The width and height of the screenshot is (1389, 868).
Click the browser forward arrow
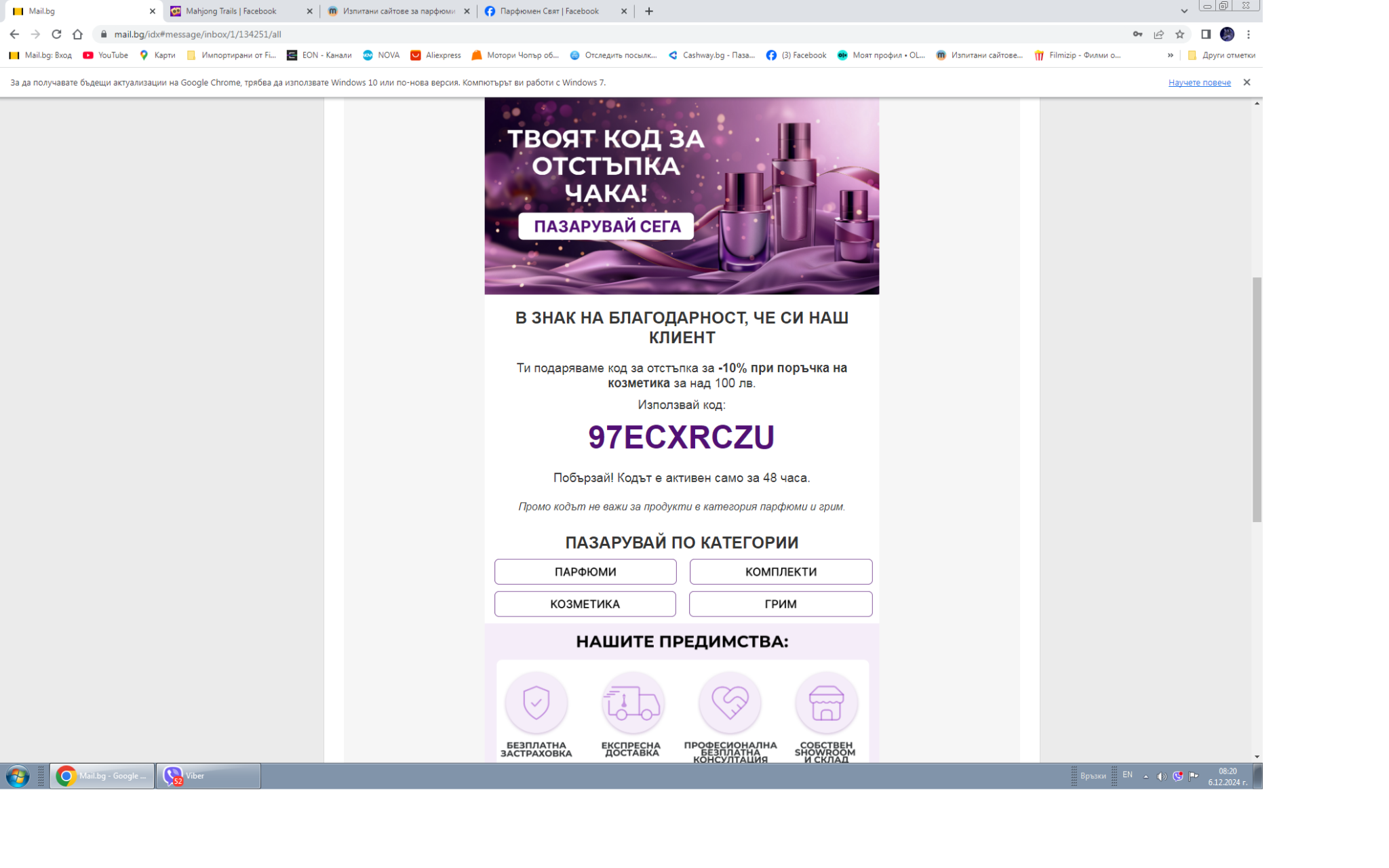tap(35, 34)
